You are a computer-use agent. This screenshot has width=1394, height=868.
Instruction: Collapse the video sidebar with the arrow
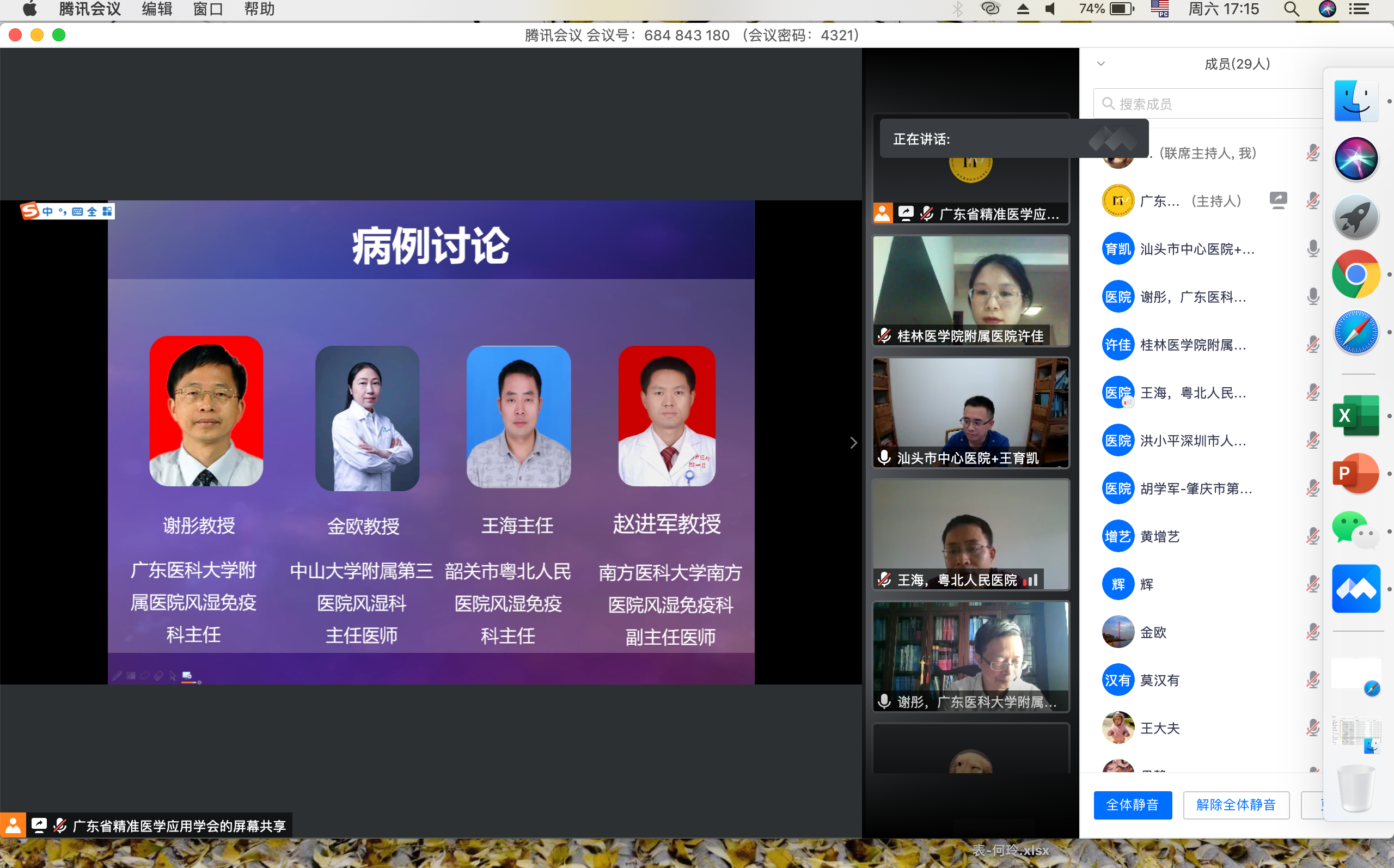[x=853, y=443]
